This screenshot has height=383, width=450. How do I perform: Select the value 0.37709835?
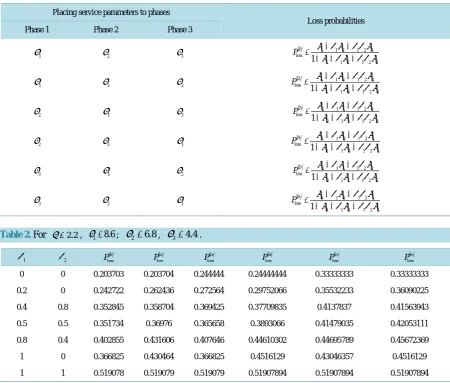click(267, 307)
